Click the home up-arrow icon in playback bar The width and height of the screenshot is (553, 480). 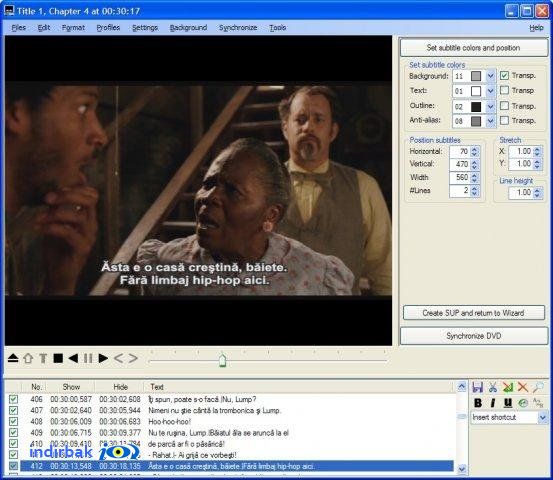click(28, 358)
